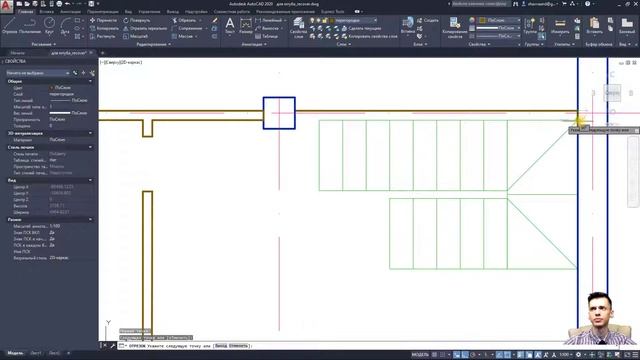Screen dimensions: 640x360
Task: Open the Вставка ribbon tab
Action: click(x=46, y=12)
